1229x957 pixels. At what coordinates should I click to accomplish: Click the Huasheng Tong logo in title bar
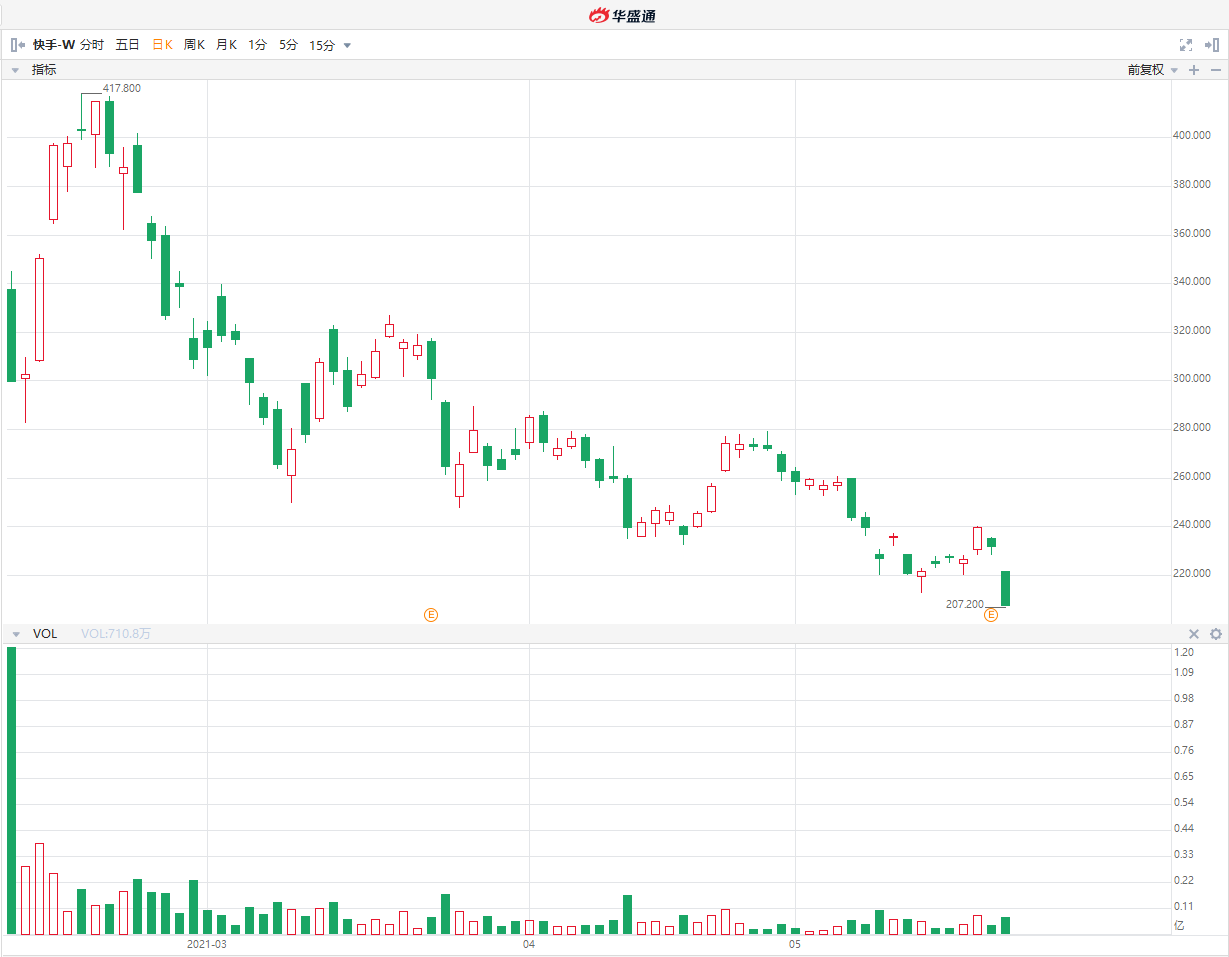point(621,15)
